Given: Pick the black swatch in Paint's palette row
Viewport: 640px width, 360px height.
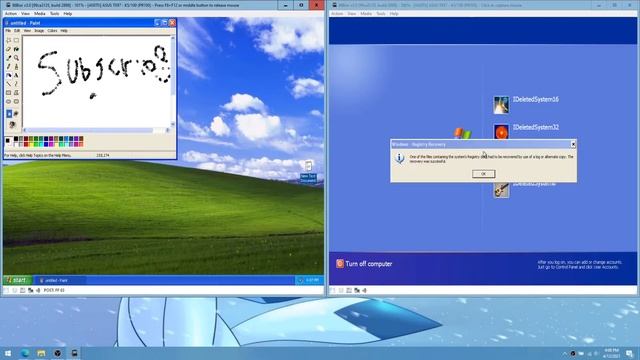Looking at the screenshot, I should click(16, 139).
